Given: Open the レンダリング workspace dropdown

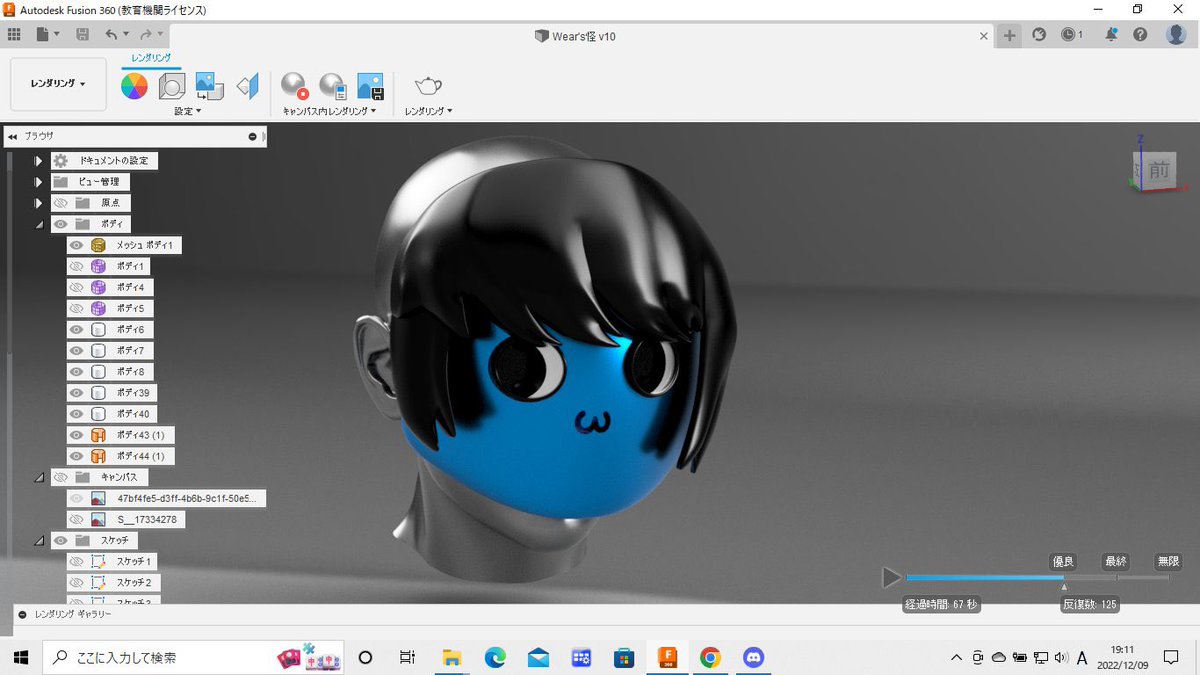Looking at the screenshot, I should (58, 84).
